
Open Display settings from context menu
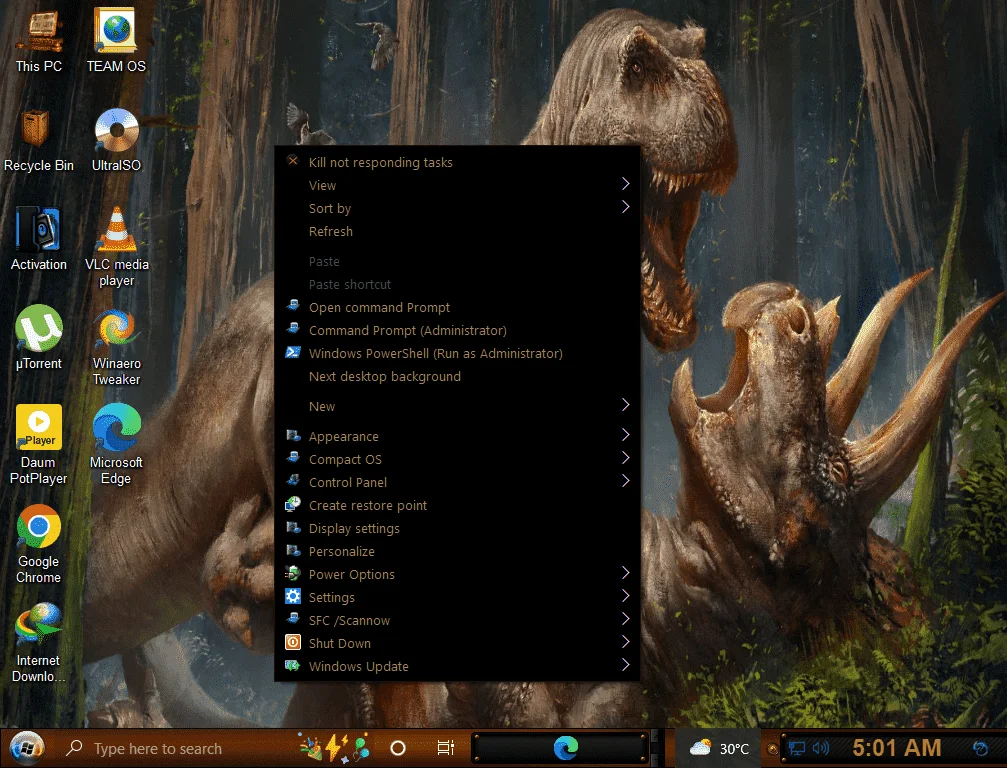pyautogui.click(x=457, y=528)
